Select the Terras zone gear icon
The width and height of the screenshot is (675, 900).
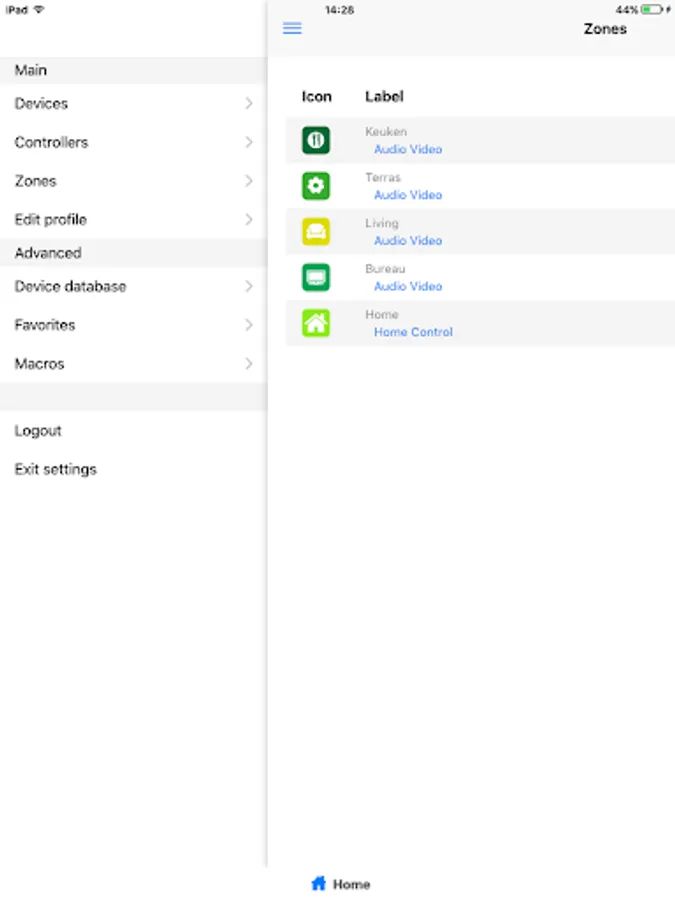316,186
